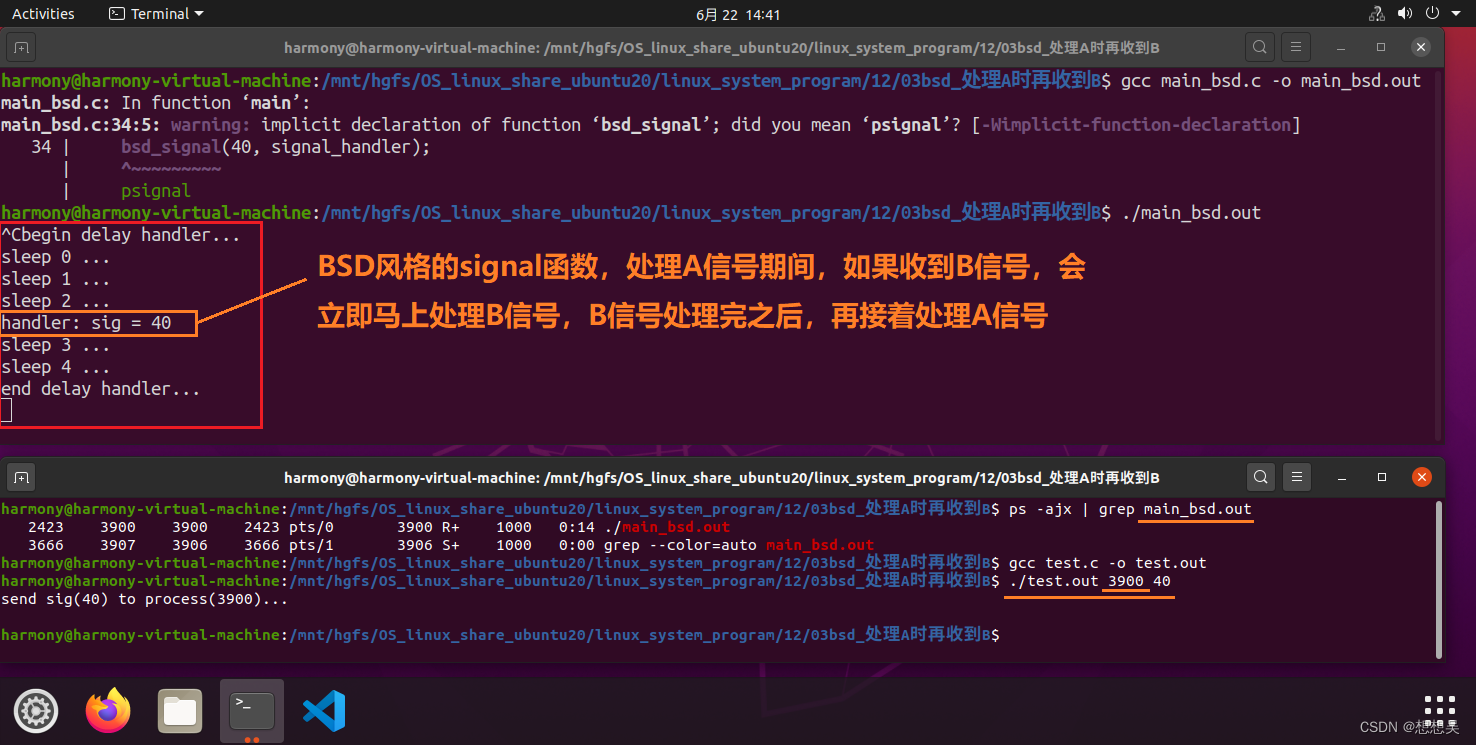The image size is (1476, 745).
Task: Close the upper terminal window
Action: click(x=1421, y=47)
